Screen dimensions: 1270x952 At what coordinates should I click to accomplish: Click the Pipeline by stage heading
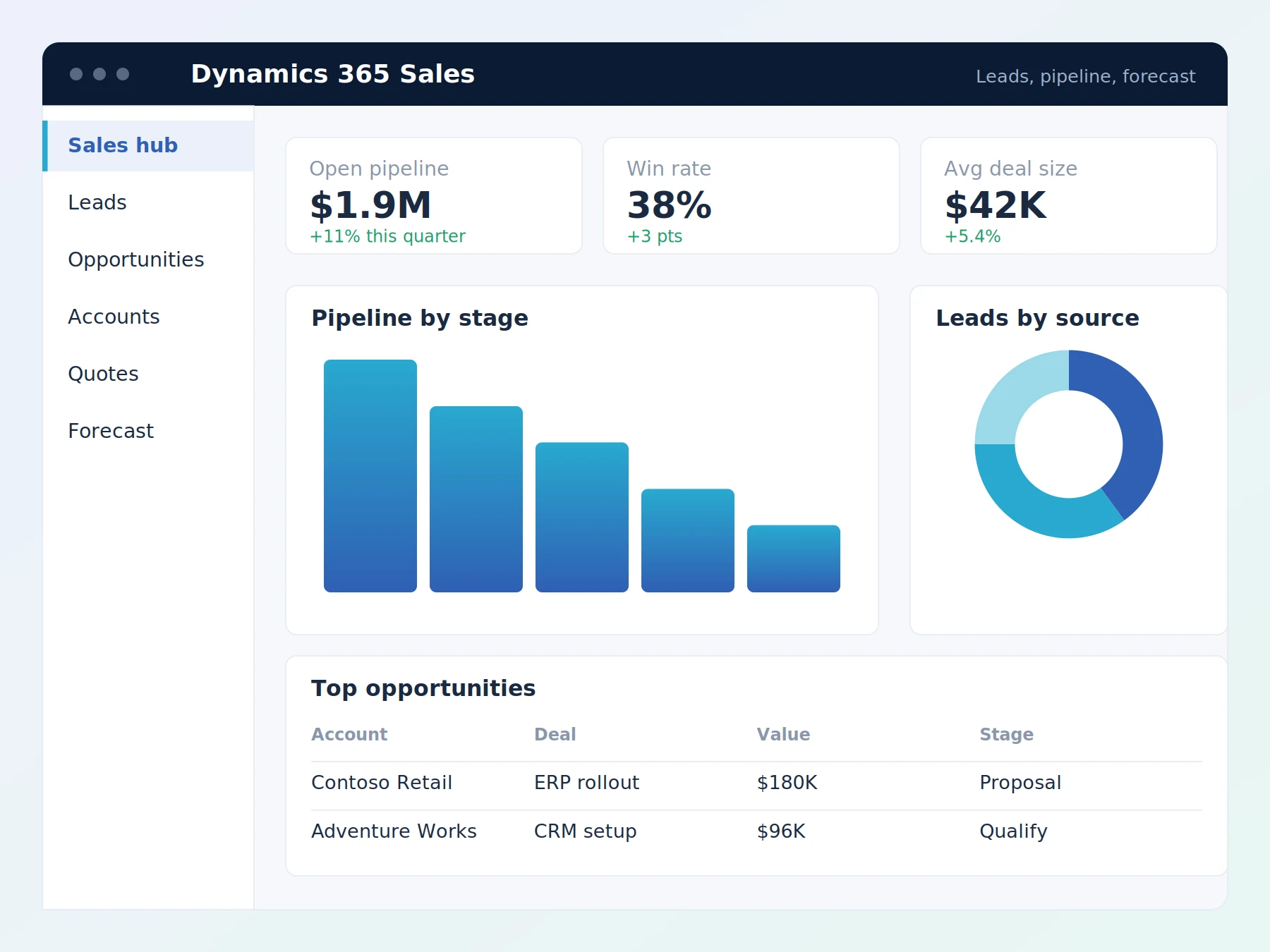[x=420, y=318]
